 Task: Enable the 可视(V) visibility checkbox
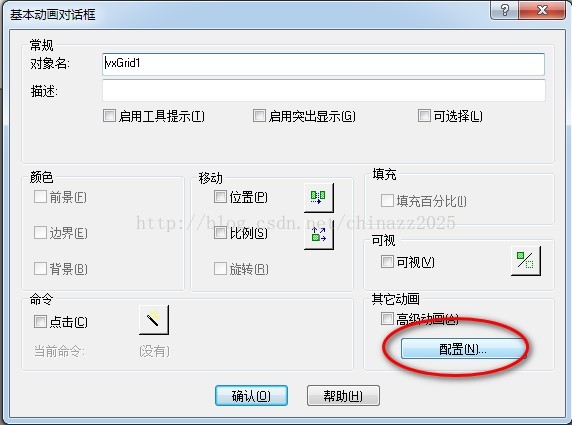[x=387, y=261]
